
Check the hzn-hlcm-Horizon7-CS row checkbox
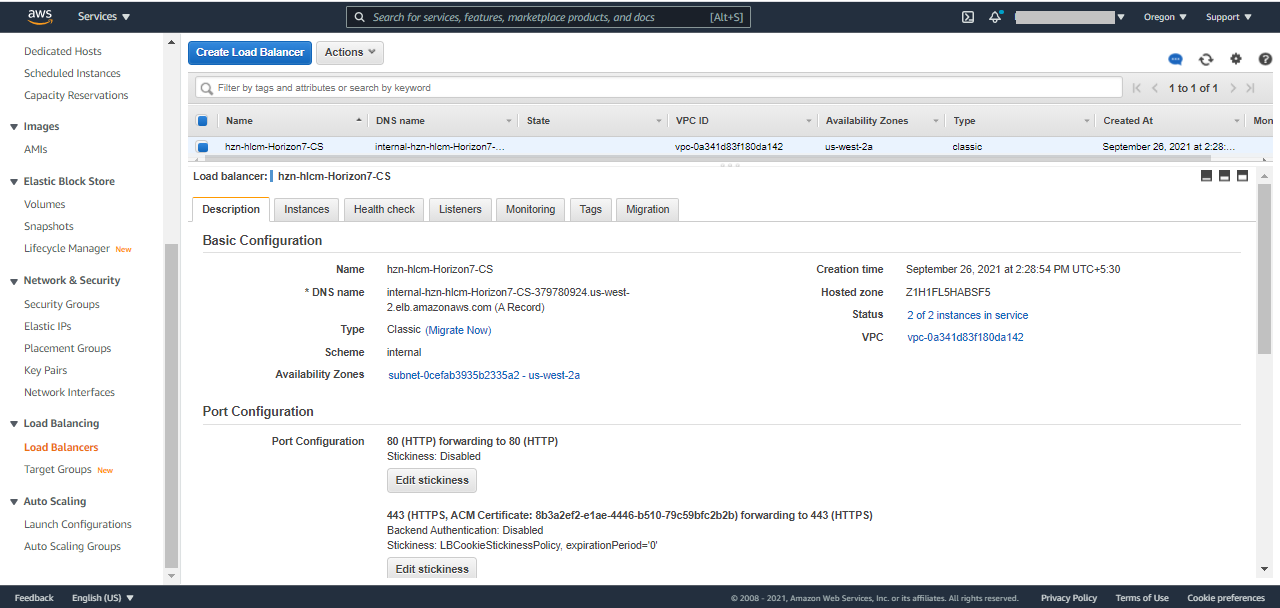tap(203, 146)
